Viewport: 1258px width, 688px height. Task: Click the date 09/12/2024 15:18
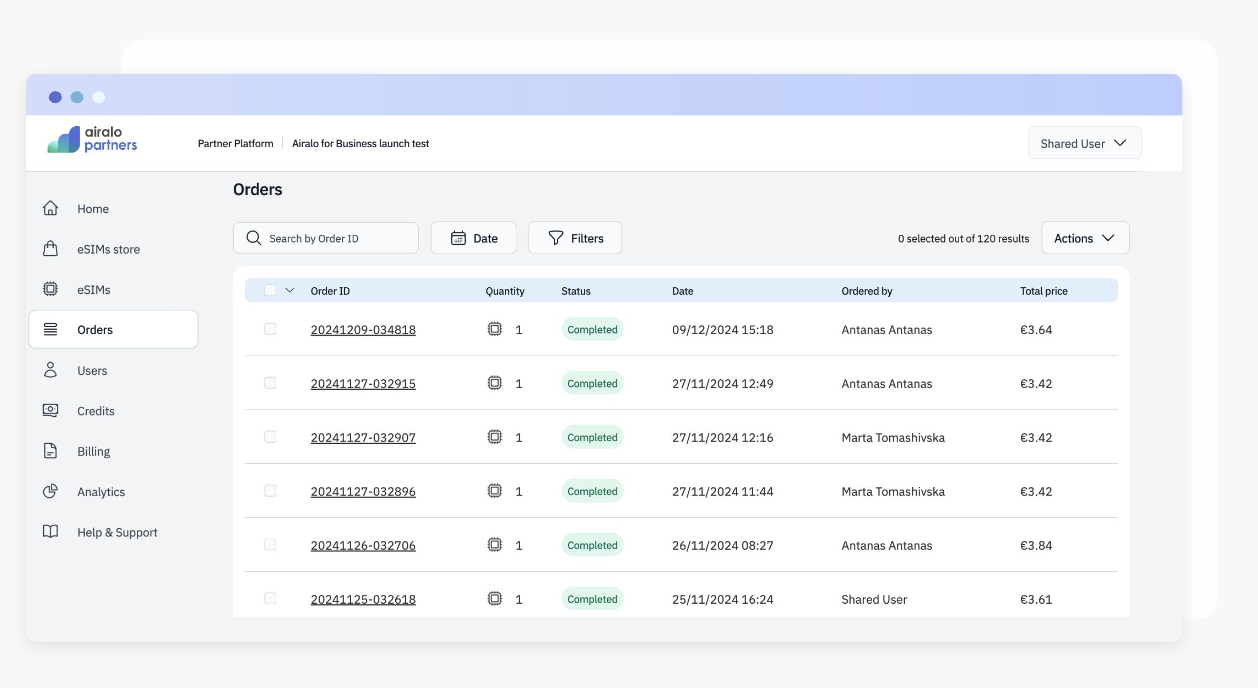pos(723,330)
